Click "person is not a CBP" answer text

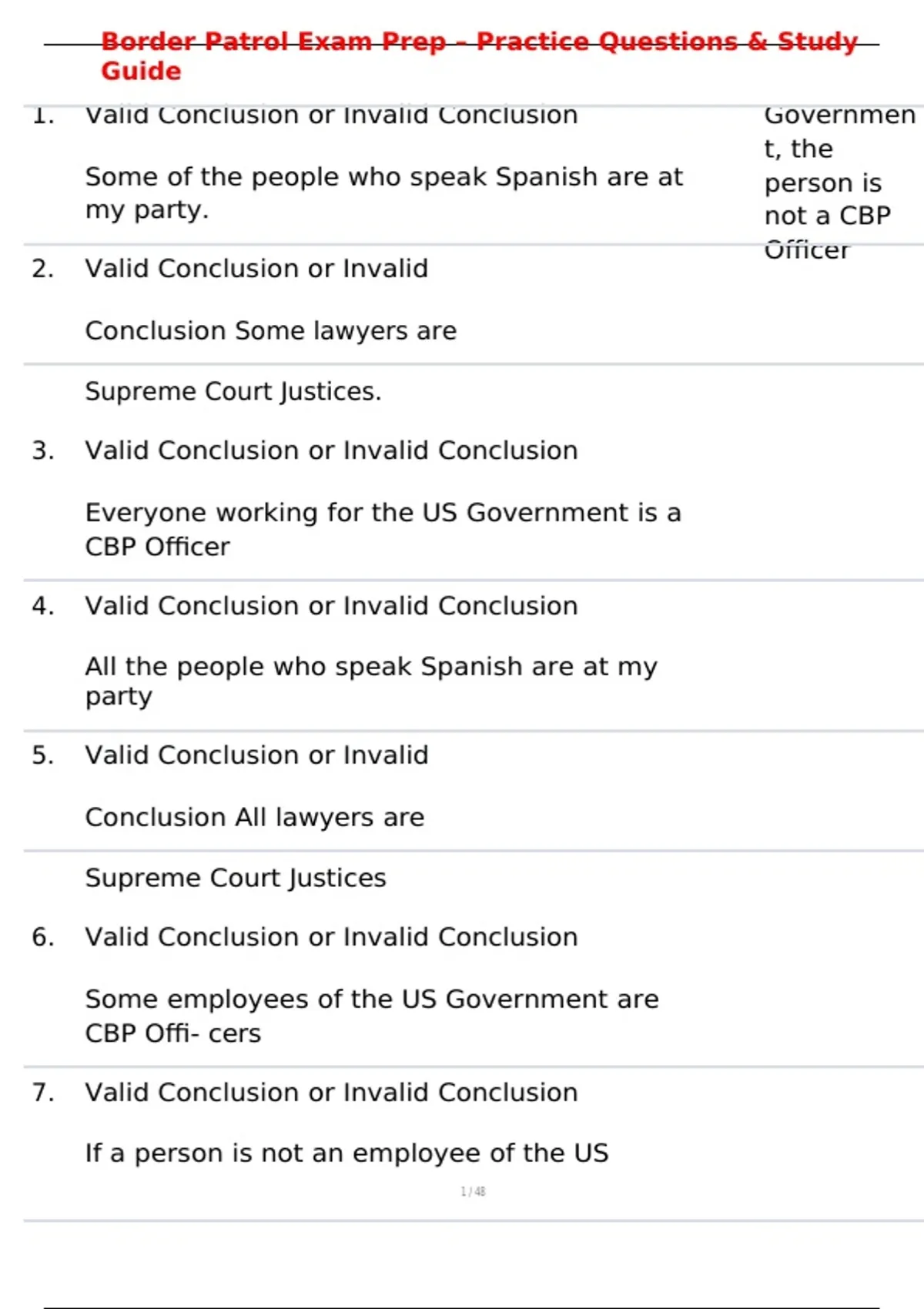click(826, 199)
